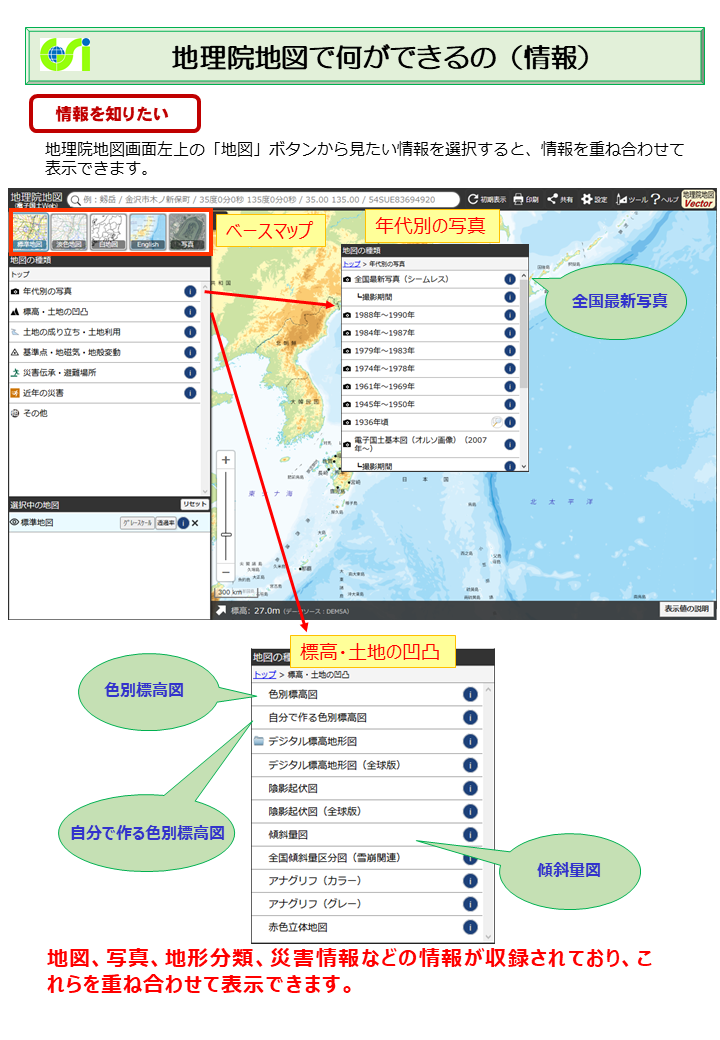Select the 1945年〜1950年 photo layer

click(x=429, y=405)
